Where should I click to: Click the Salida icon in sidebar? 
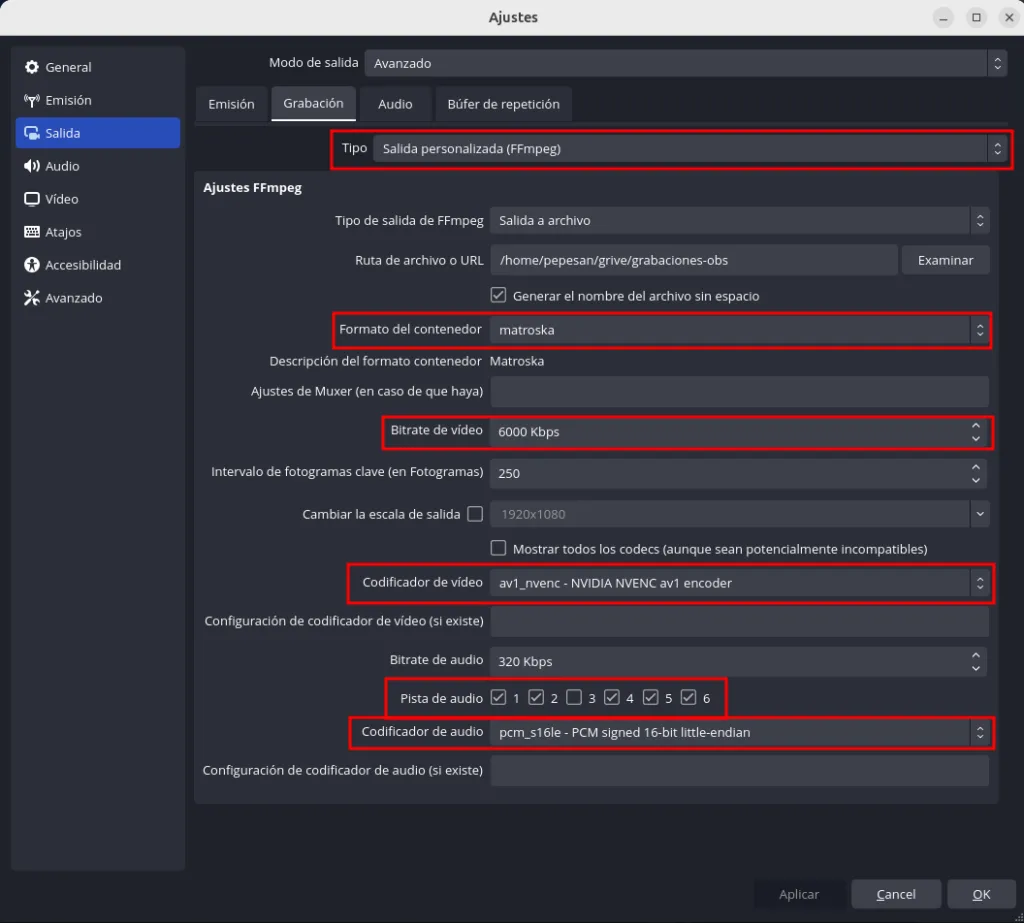coord(32,133)
